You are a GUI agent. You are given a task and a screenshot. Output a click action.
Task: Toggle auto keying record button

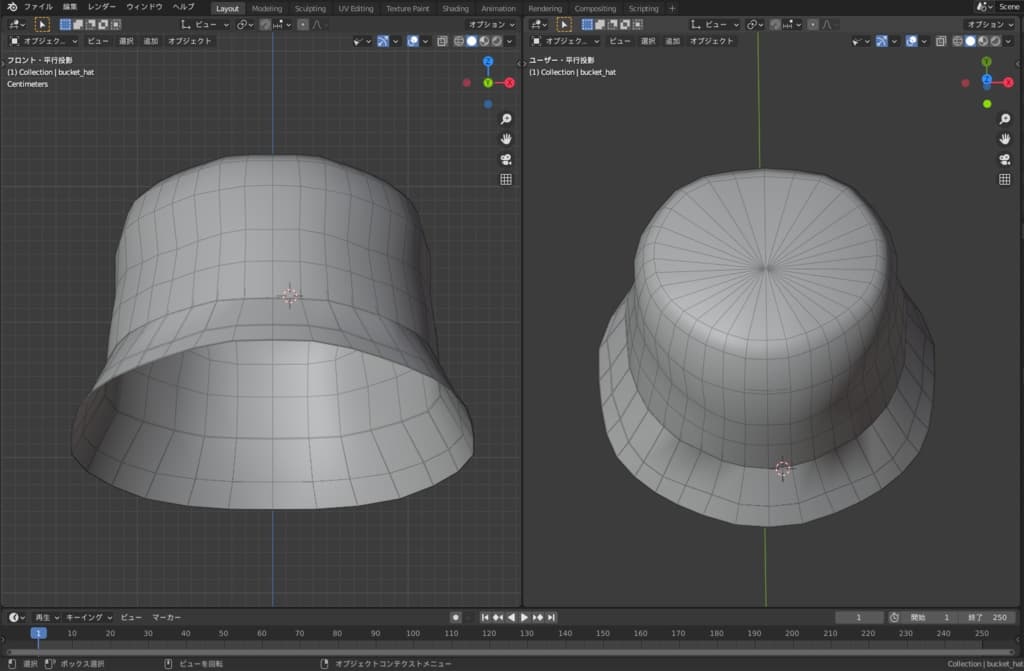[x=456, y=617]
